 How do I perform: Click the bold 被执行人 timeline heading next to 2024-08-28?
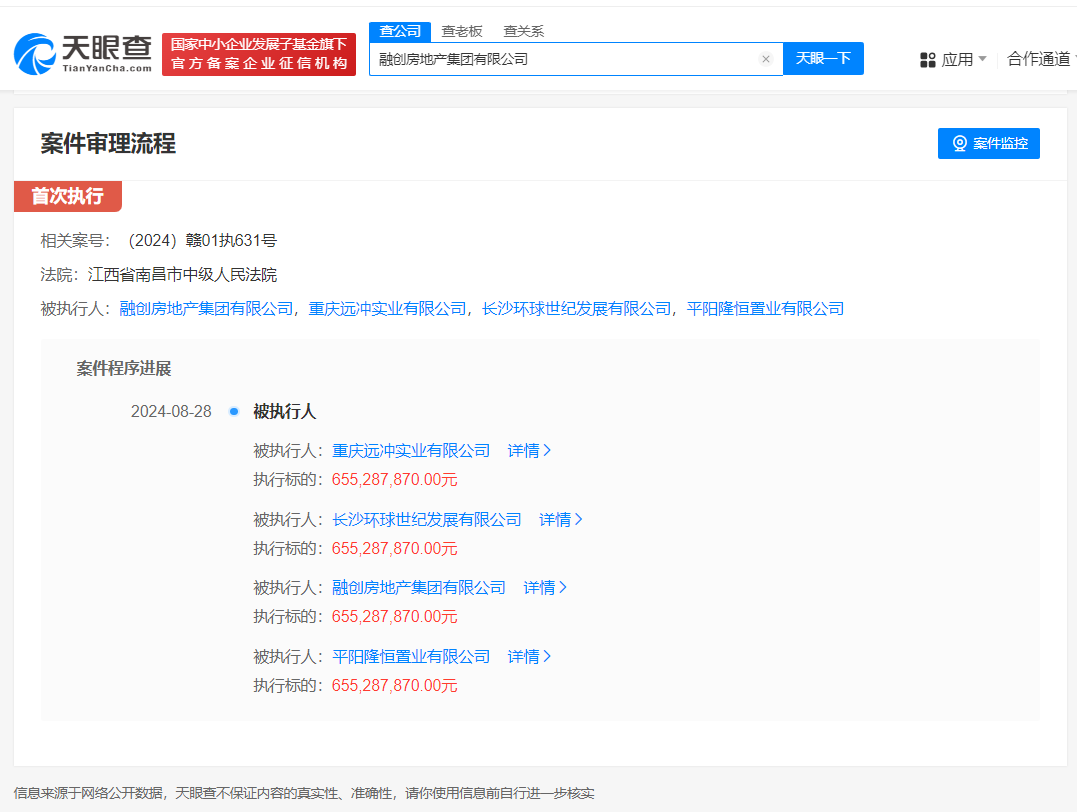[x=284, y=411]
